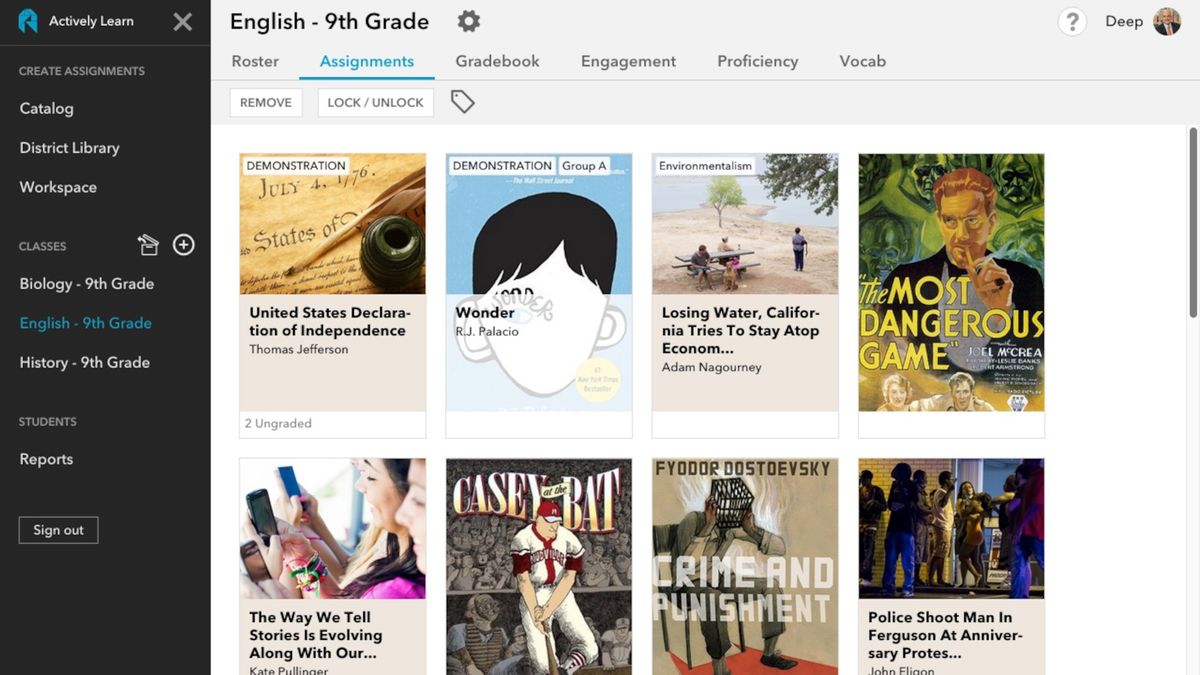
Task: Open help via the question mark icon
Action: coord(1072,21)
